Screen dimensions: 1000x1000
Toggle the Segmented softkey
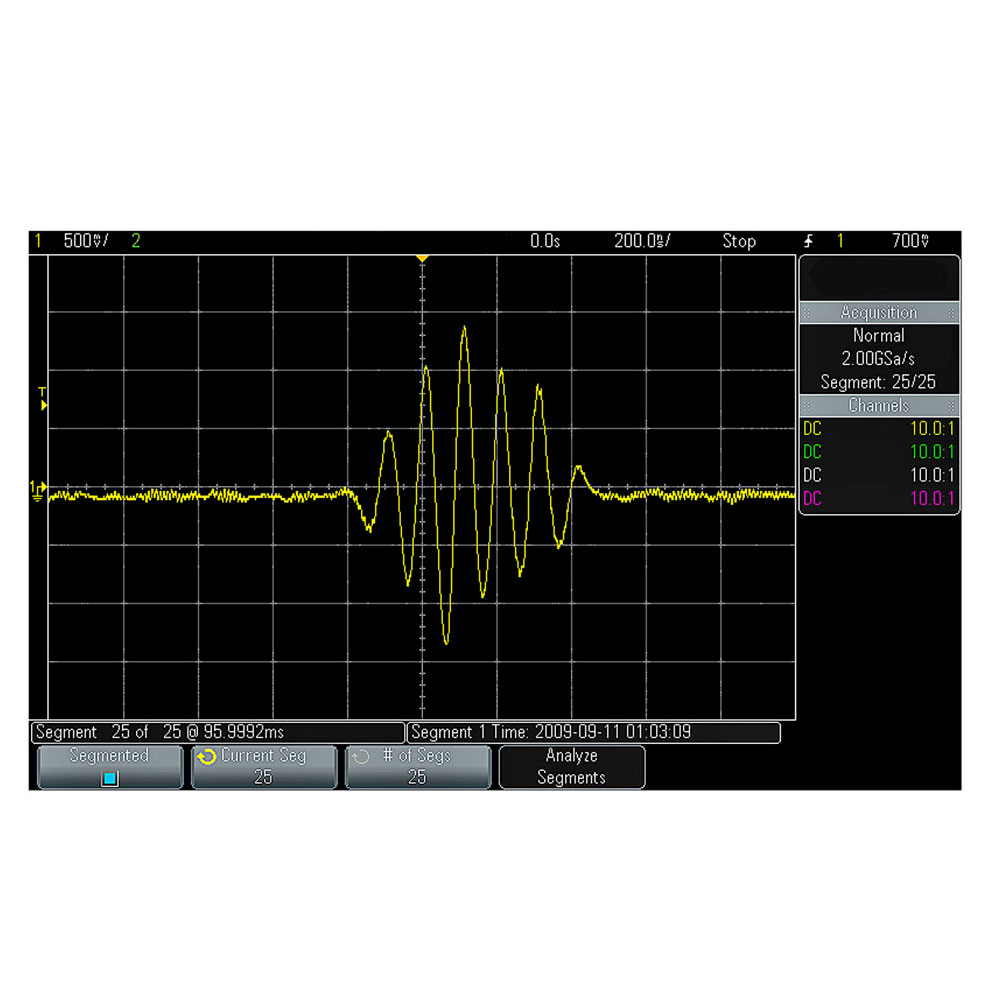point(110,767)
